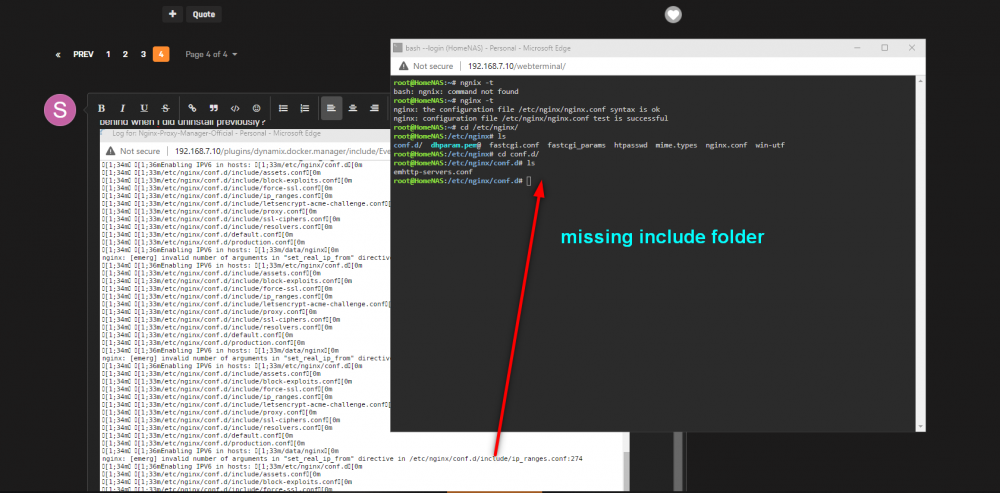
Task: Click the webterminal window title bar text
Action: pos(488,48)
